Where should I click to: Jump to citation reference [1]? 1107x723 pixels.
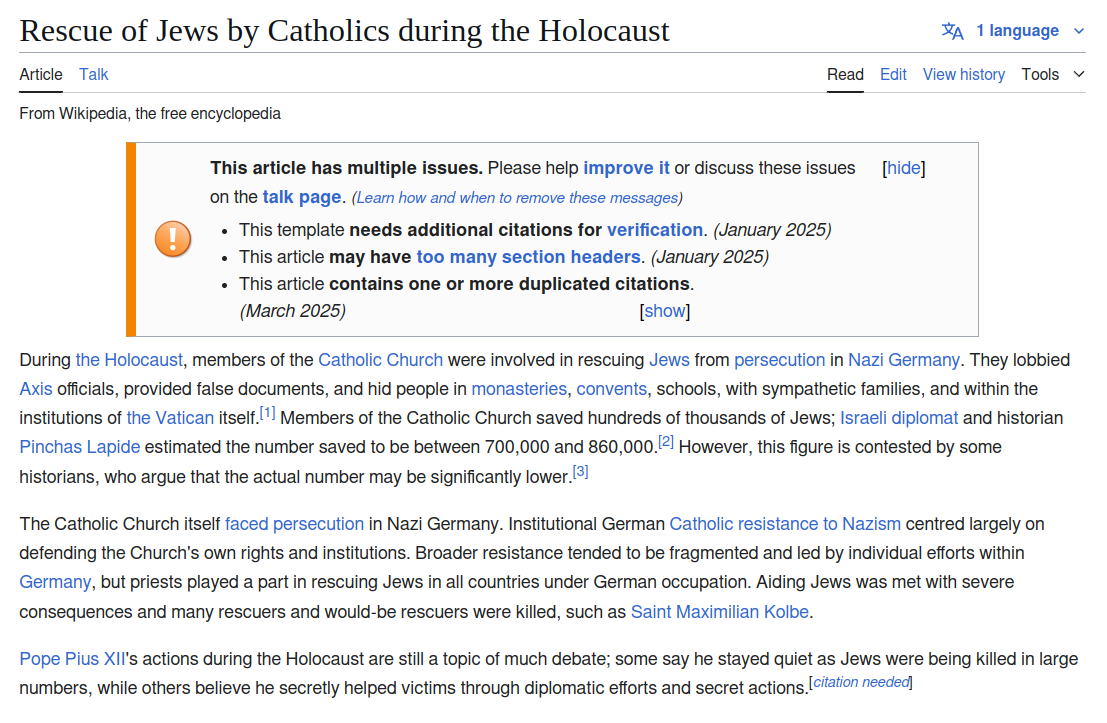[x=268, y=412]
